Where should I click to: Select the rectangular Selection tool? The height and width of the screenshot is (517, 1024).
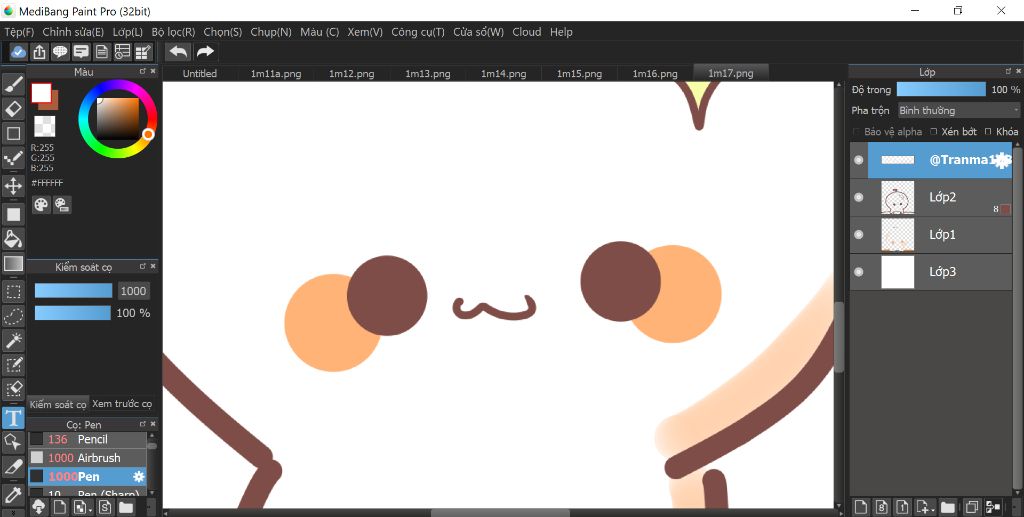13,291
